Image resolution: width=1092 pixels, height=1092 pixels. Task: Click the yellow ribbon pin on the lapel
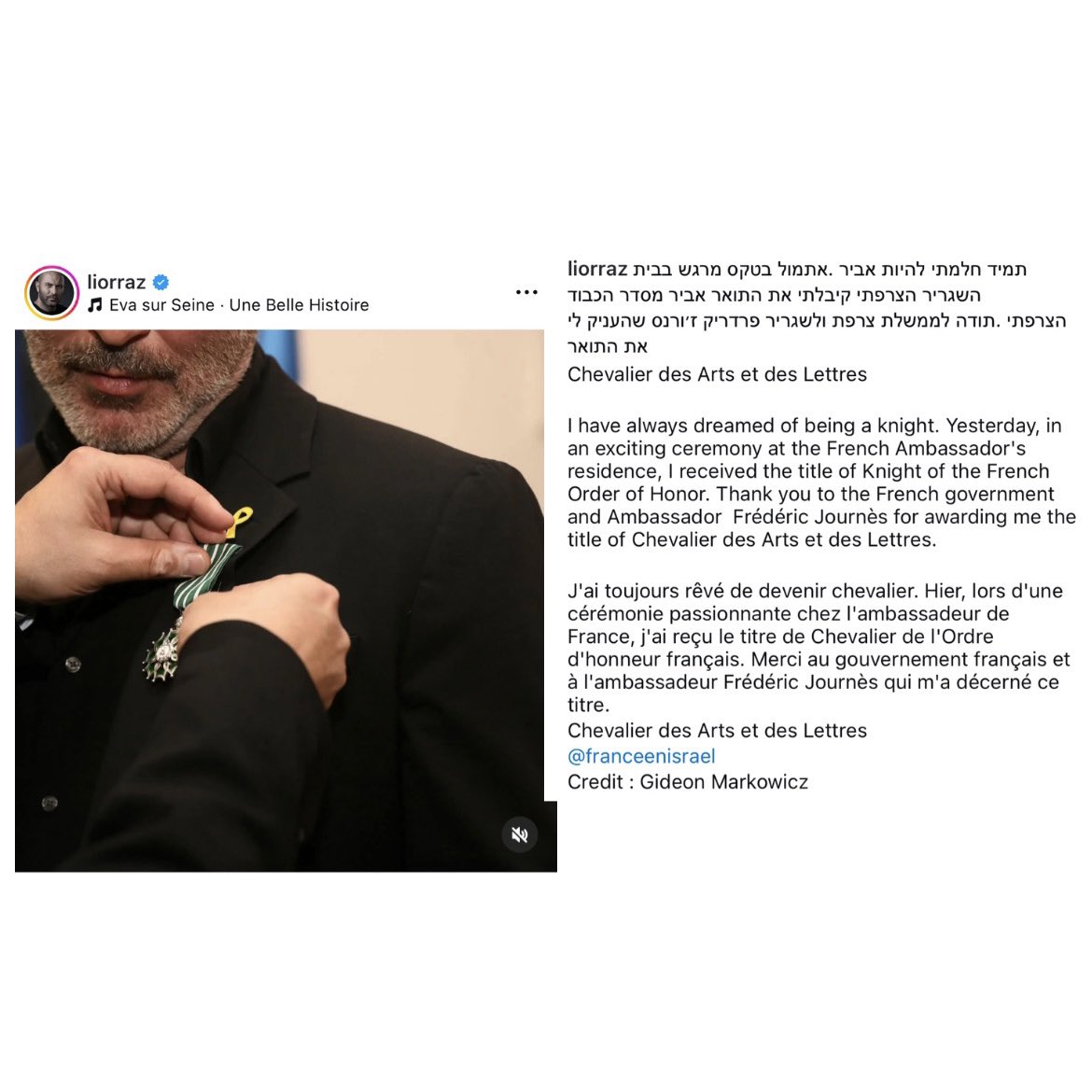(238, 523)
